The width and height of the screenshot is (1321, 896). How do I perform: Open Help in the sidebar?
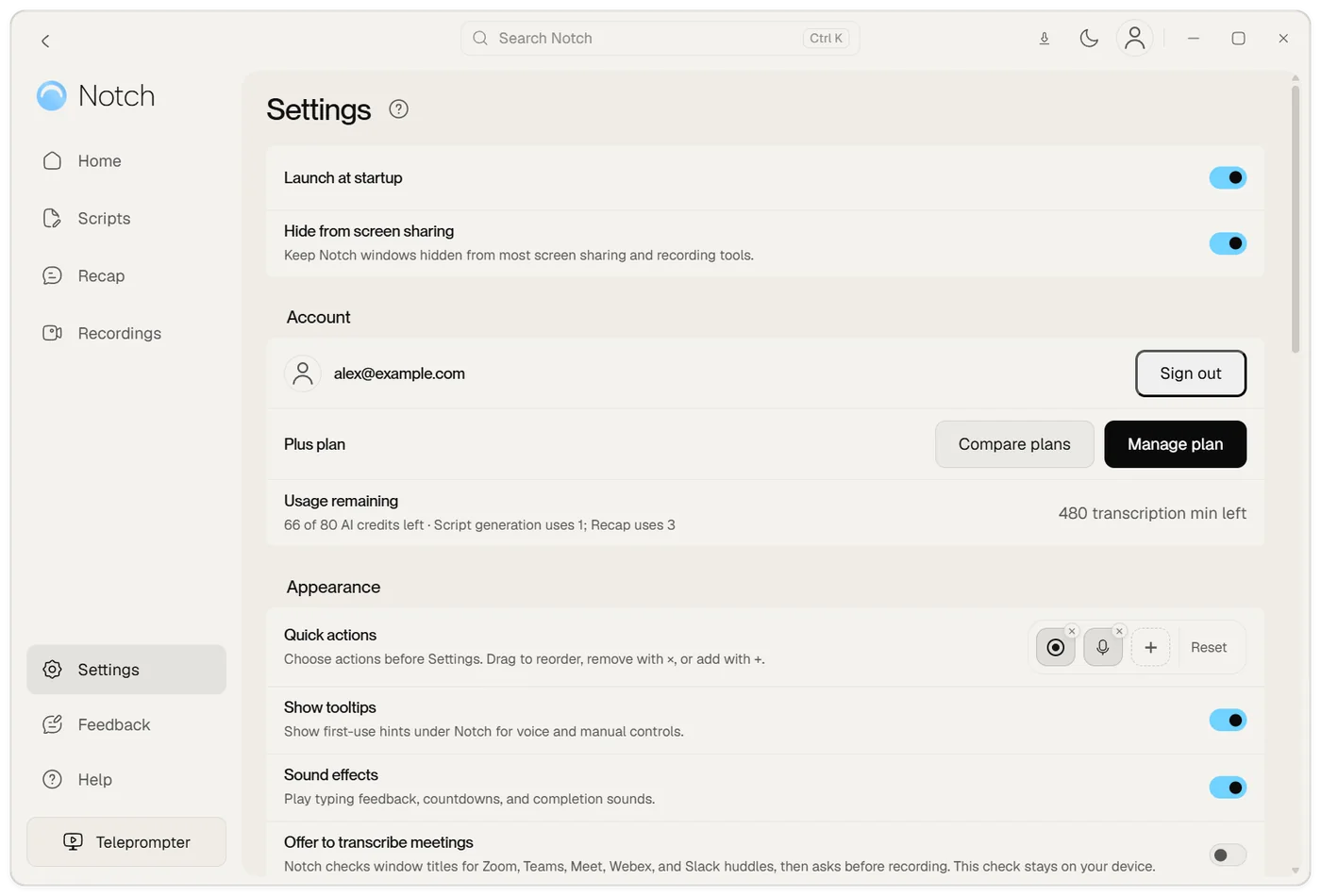tap(126, 779)
